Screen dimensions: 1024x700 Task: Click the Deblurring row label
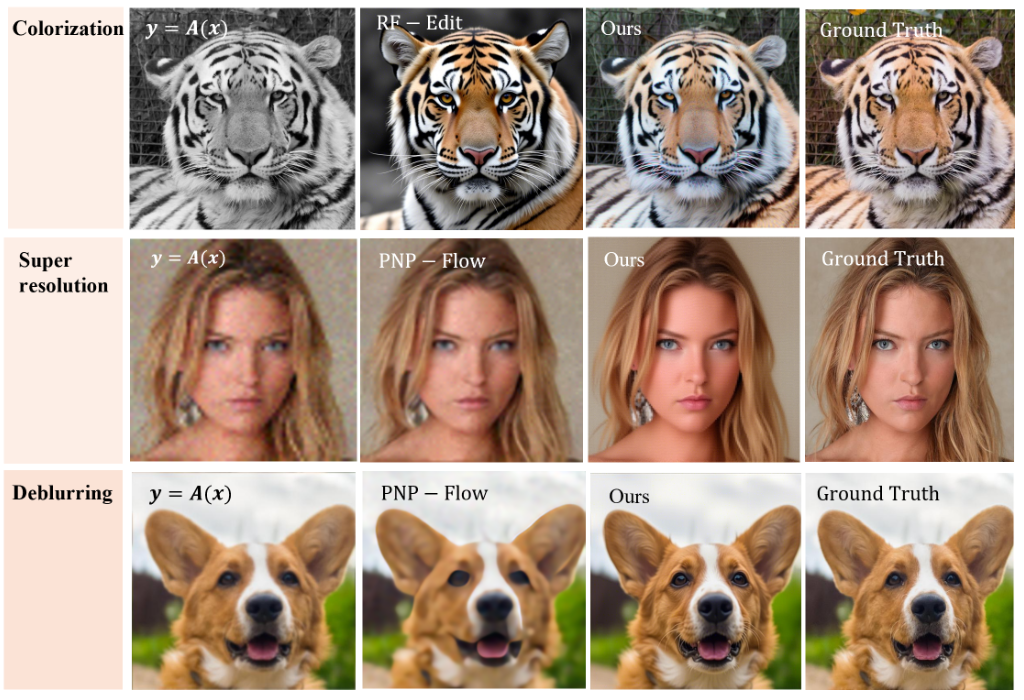[63, 492]
